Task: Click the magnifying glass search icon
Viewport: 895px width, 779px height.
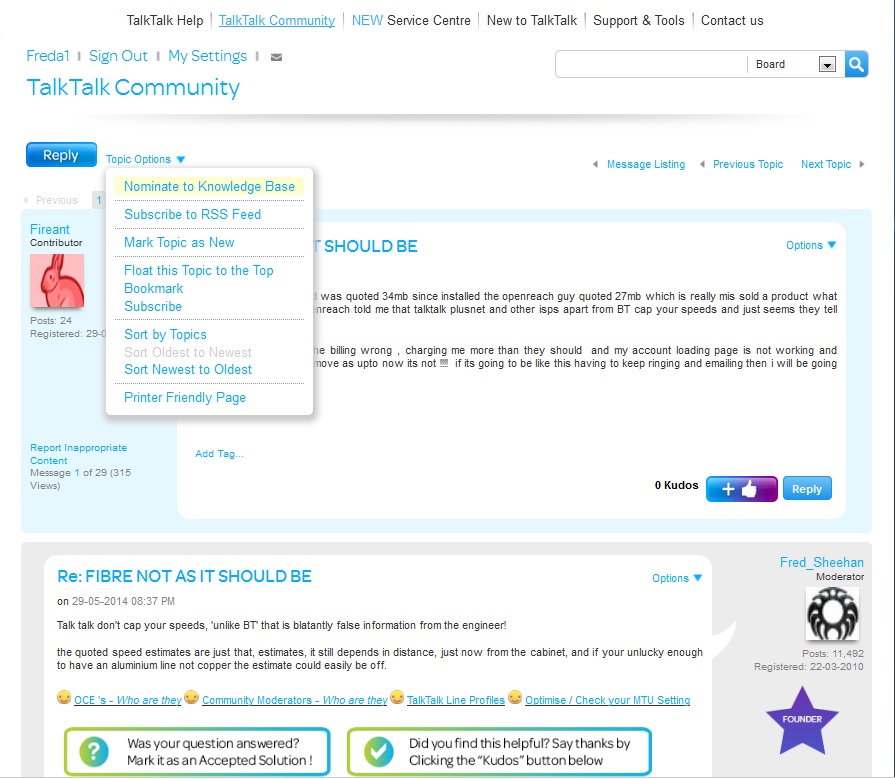Action: [x=857, y=64]
